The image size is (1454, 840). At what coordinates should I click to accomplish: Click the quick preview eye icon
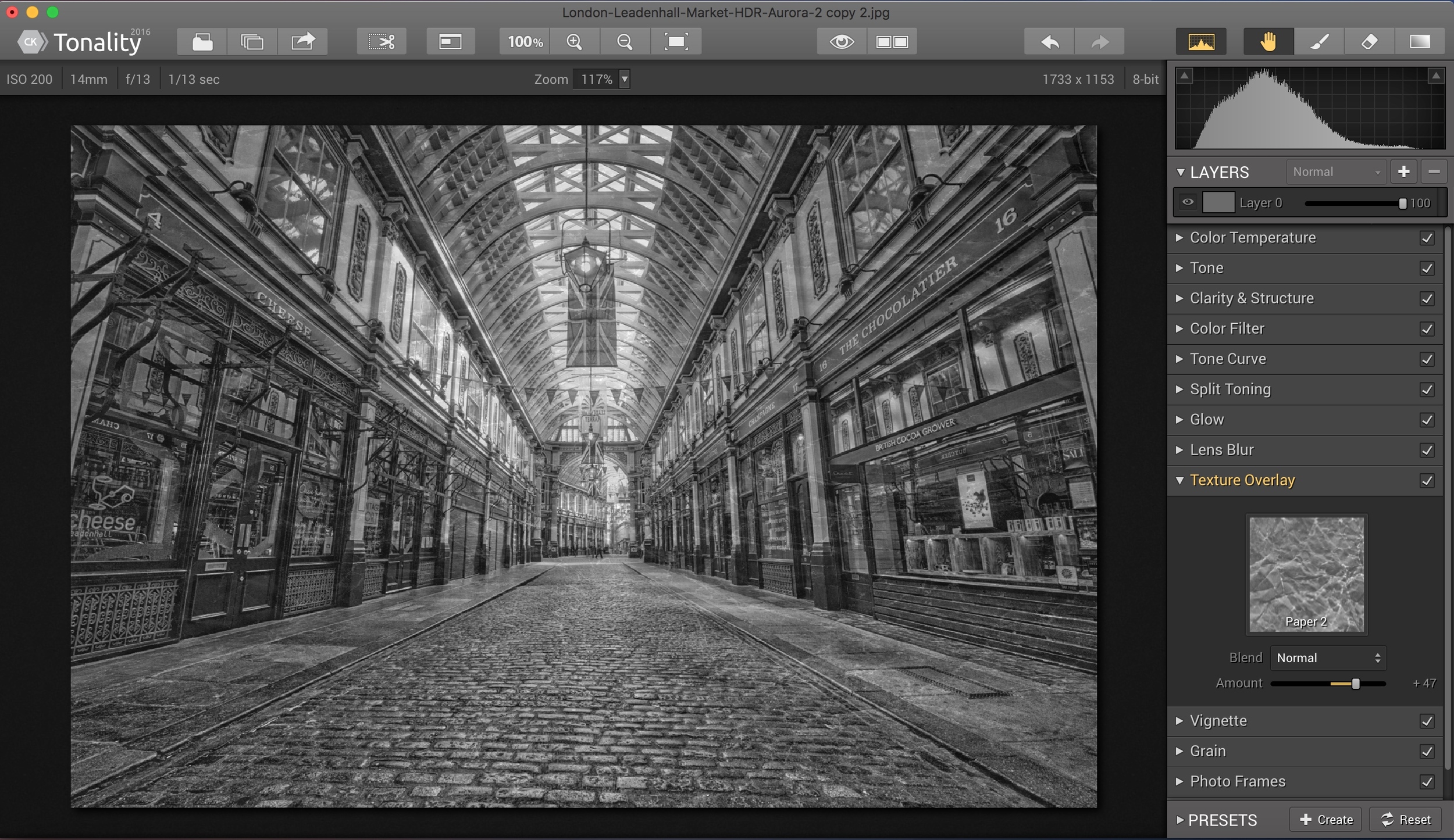[x=842, y=42]
